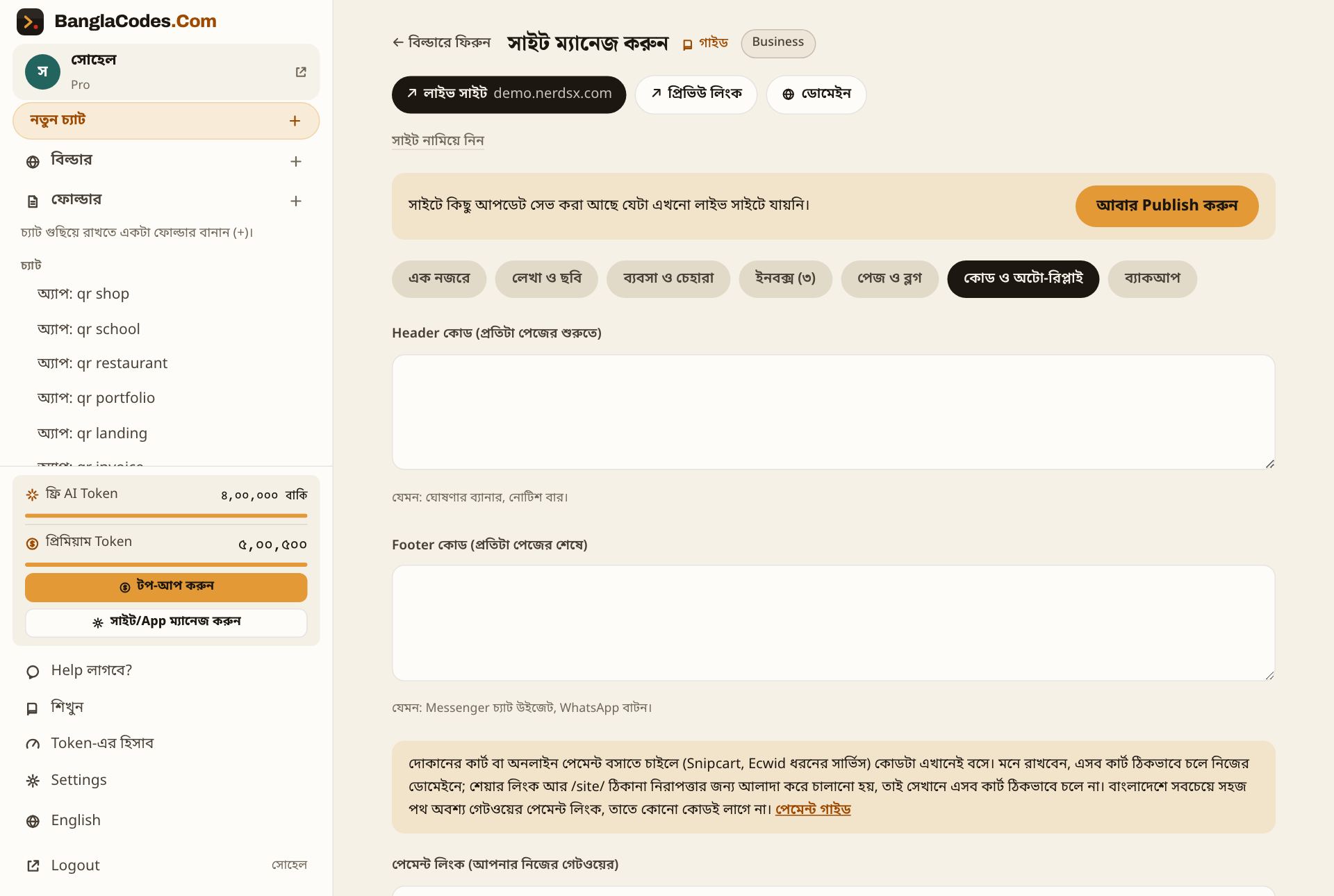Open chat অ্যাপ: qr shop
Viewport: 1334px width, 896px height.
(83, 294)
